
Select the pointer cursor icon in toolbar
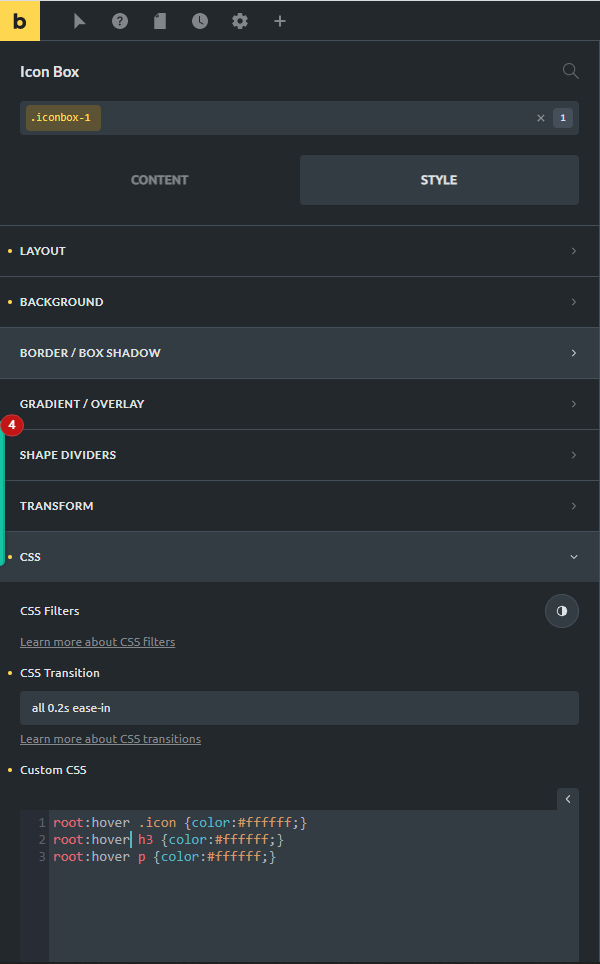pyautogui.click(x=80, y=22)
